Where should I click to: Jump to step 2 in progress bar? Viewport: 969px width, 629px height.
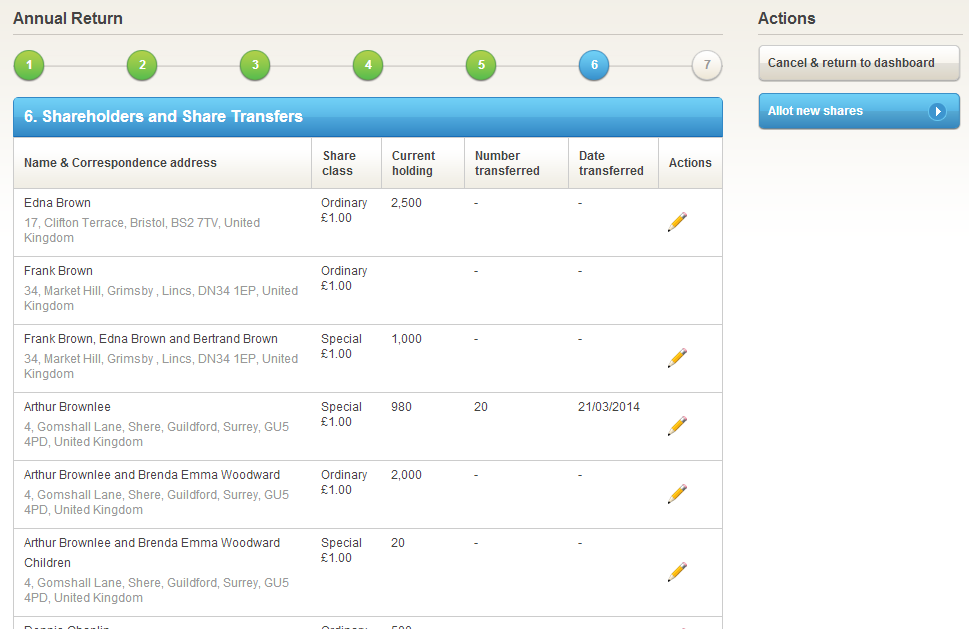(x=142, y=66)
